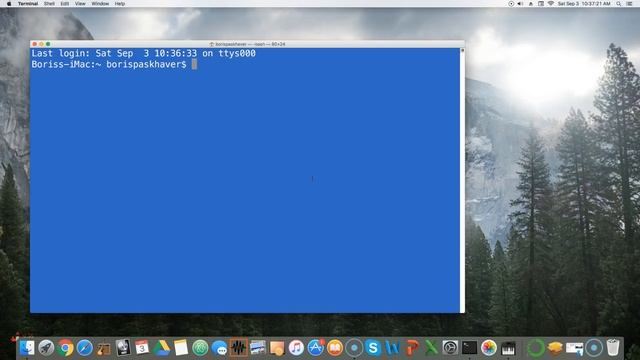This screenshot has height=360, width=640.
Task: Open Microsoft PowerPoint in Dock
Action: coord(412,348)
